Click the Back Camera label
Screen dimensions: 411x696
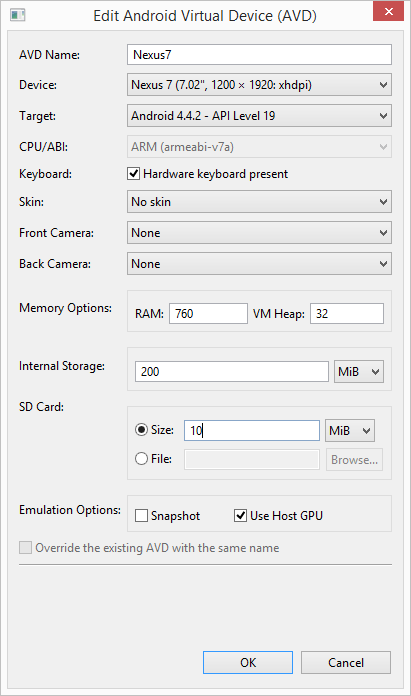coord(55,264)
